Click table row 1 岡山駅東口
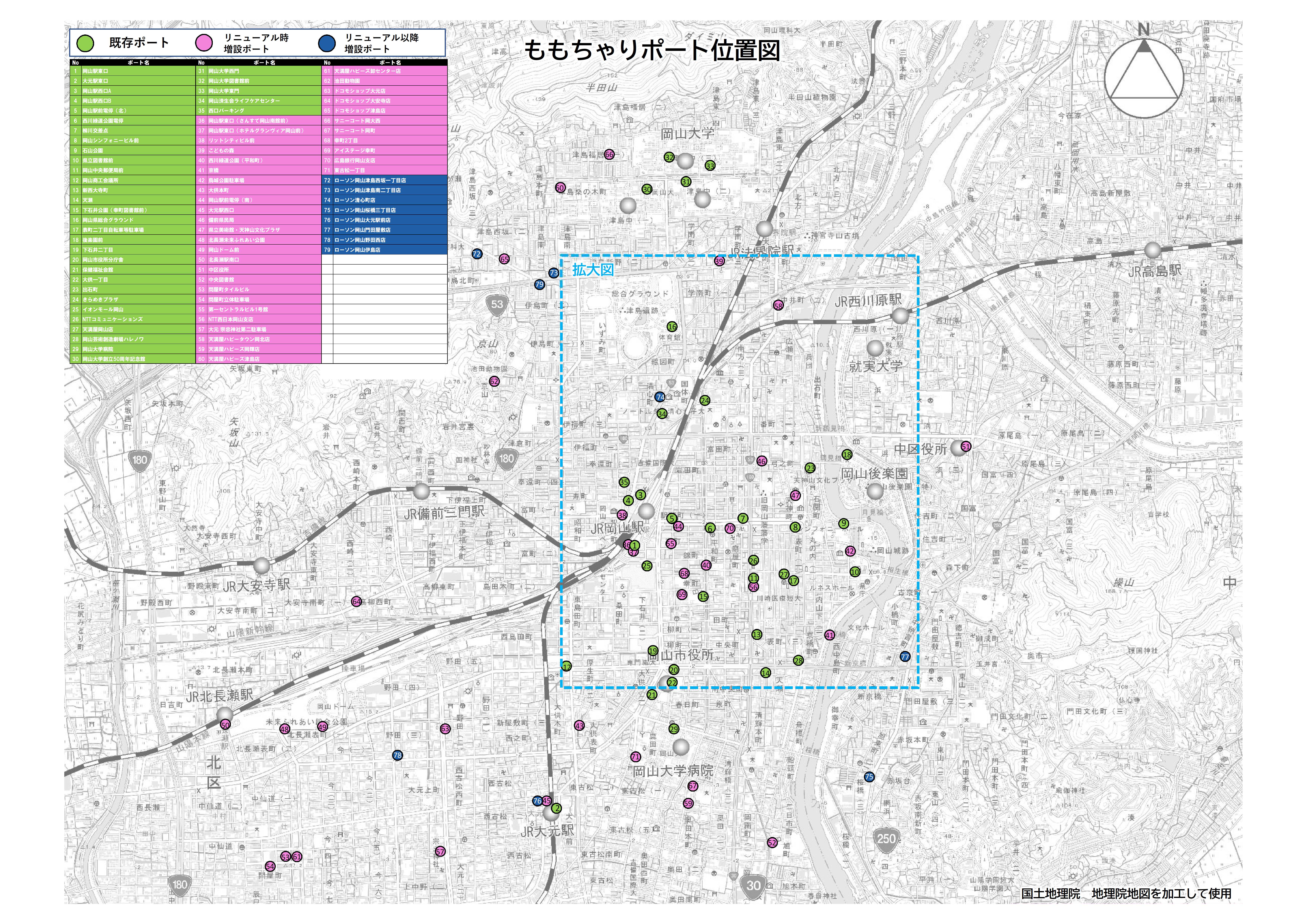This screenshot has width=1307, height=924. coord(133,71)
